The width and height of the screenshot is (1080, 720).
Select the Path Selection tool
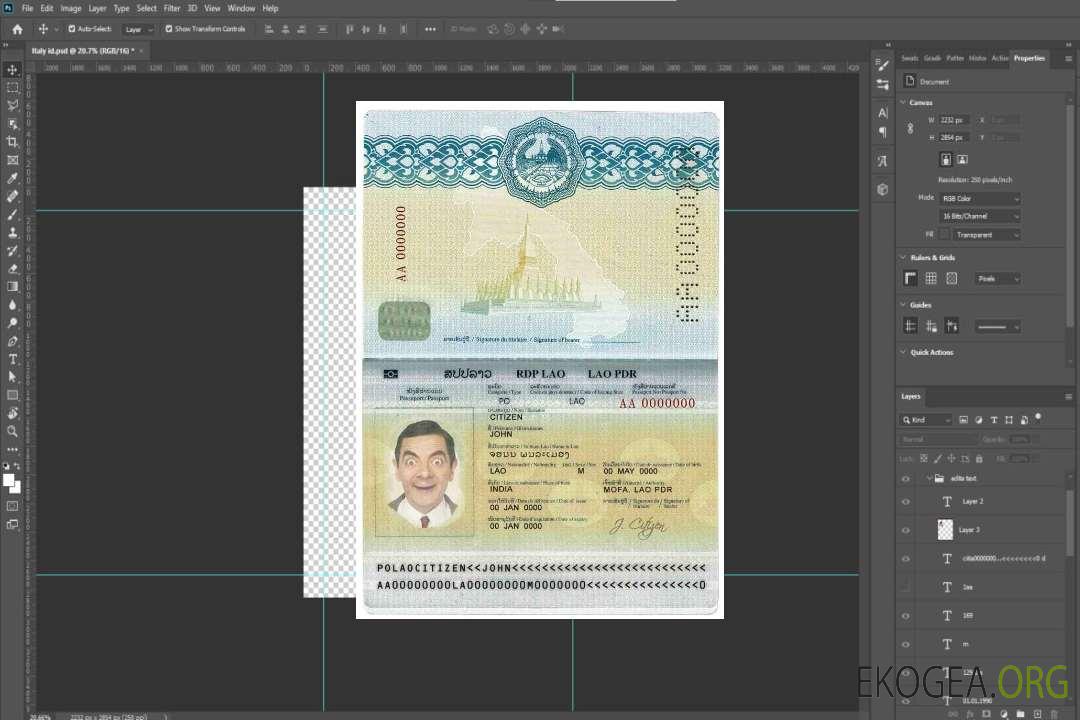coord(12,377)
